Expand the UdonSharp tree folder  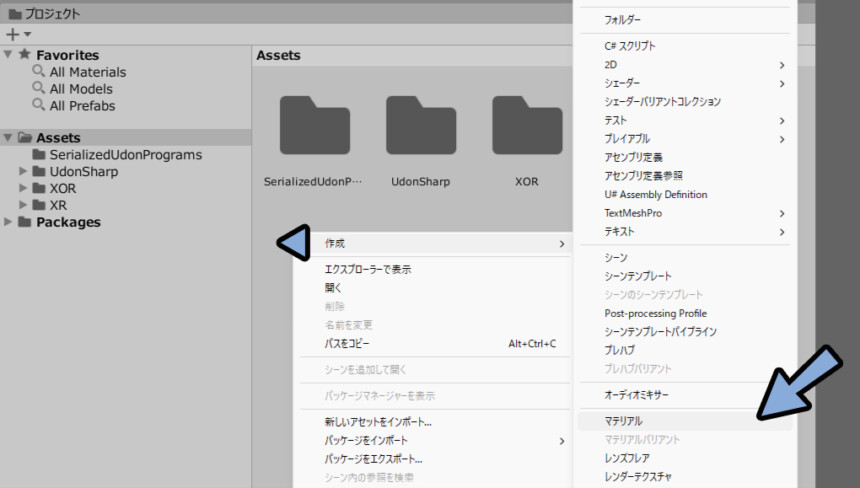point(23,171)
